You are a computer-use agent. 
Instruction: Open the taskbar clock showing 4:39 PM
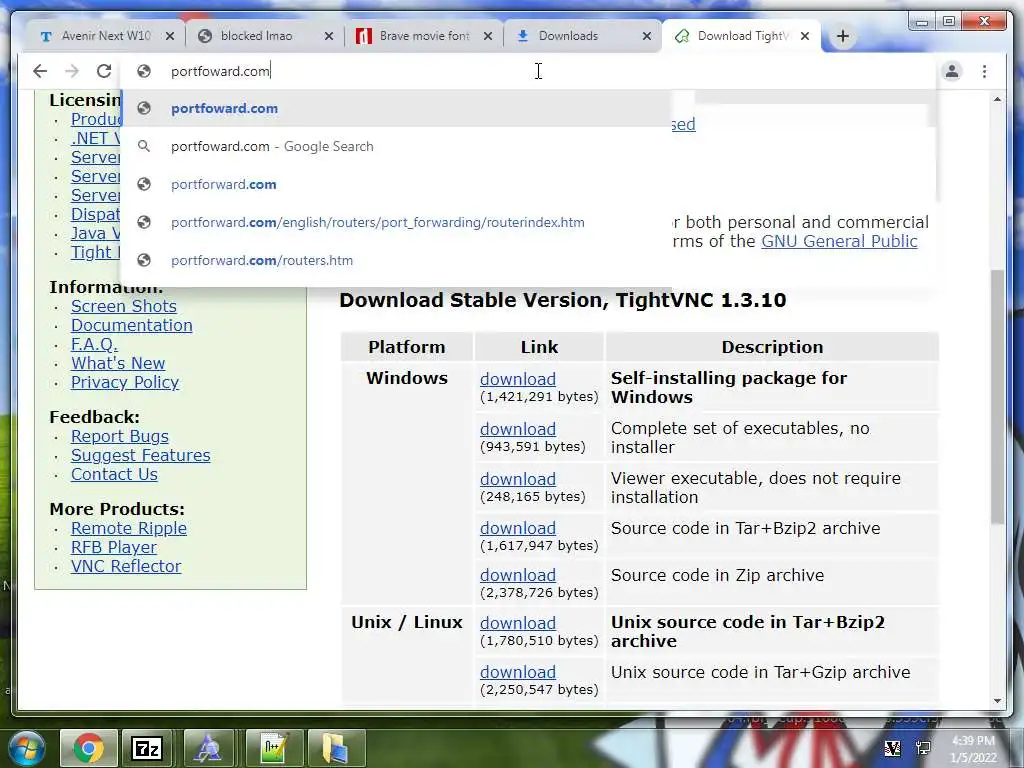[x=973, y=749]
